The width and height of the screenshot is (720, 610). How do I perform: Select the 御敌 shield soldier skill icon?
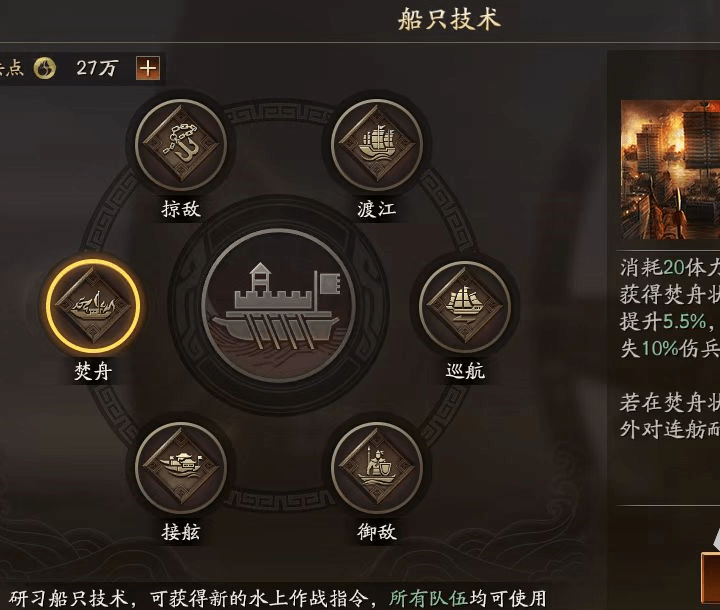(x=377, y=468)
